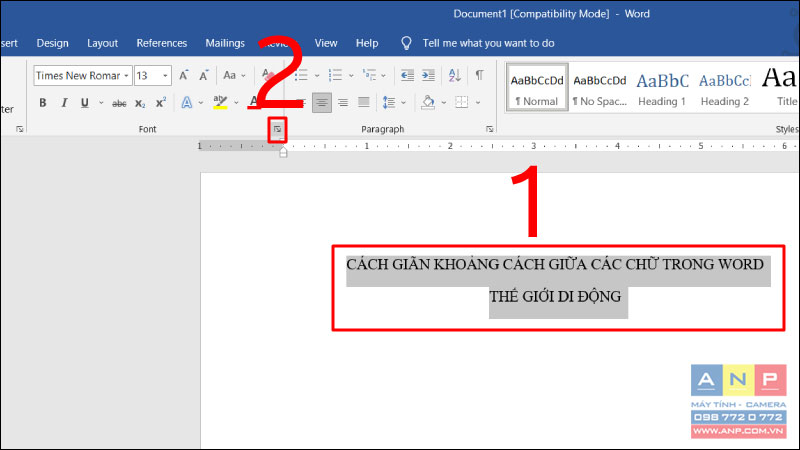The height and width of the screenshot is (450, 800).
Task: Click the Times New Roman font name field
Action: (x=78, y=76)
